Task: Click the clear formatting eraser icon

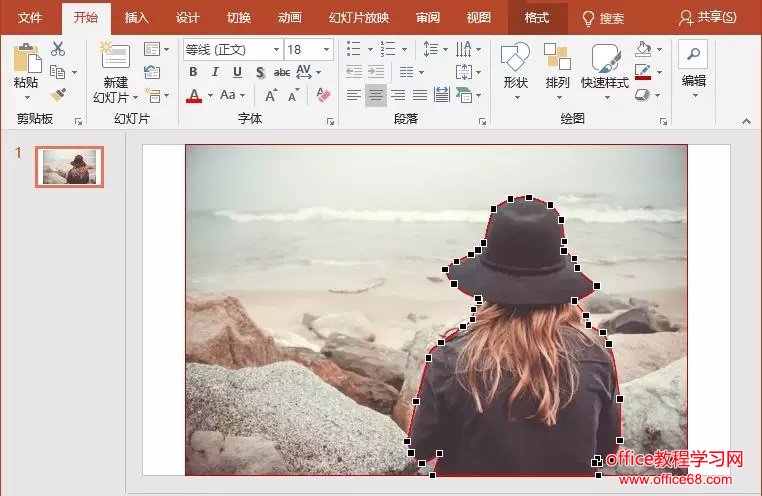Action: pos(322,95)
